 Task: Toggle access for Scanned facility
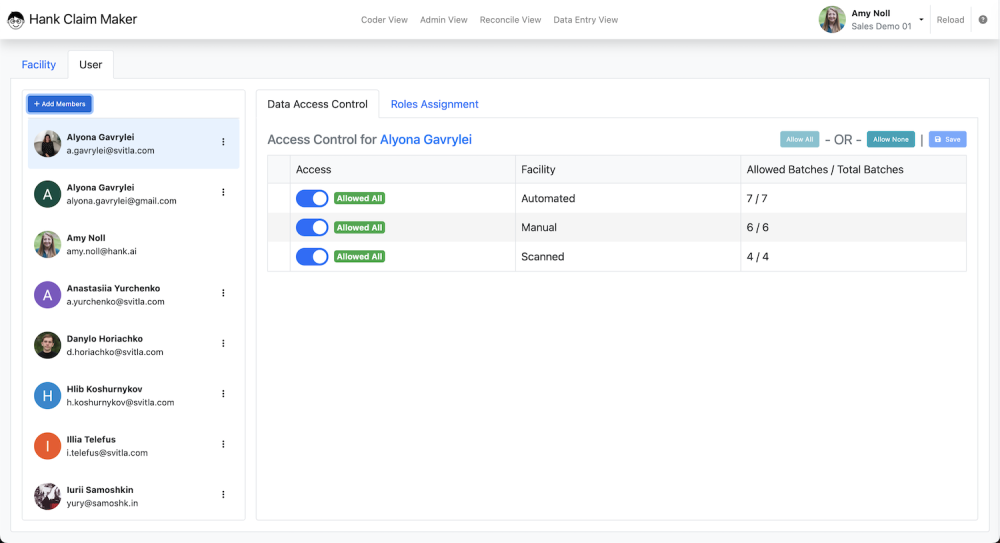(312, 257)
